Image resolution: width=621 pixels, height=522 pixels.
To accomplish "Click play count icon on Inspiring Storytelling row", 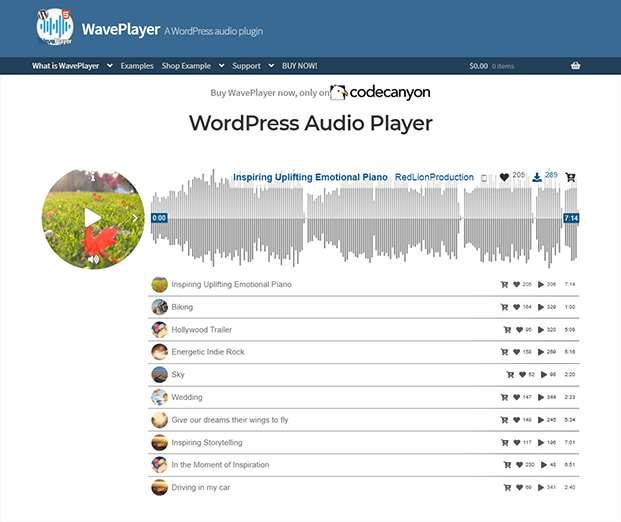I will pyautogui.click(x=541, y=442).
